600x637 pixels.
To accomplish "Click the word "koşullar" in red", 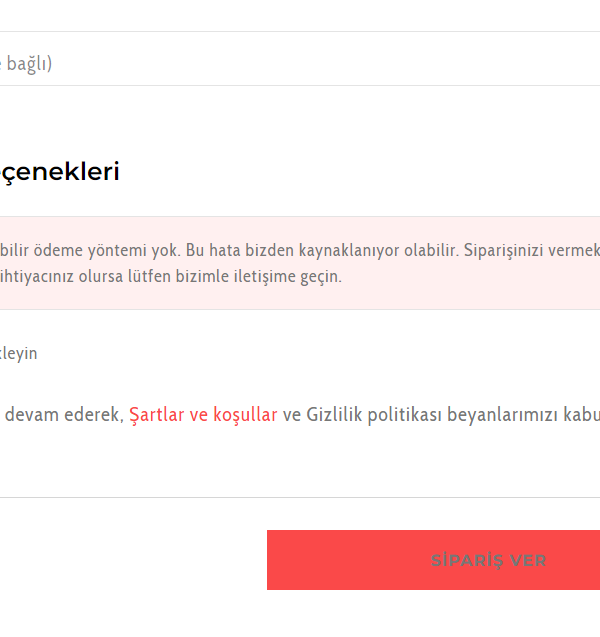I will [x=245, y=415].
